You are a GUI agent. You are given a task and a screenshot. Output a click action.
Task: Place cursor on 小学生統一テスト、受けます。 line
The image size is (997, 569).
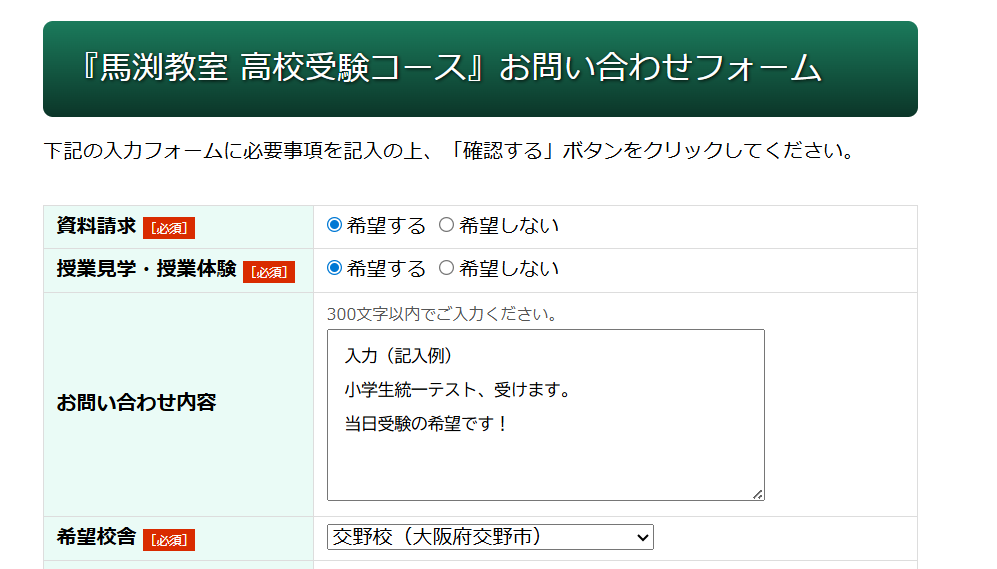[458, 389]
